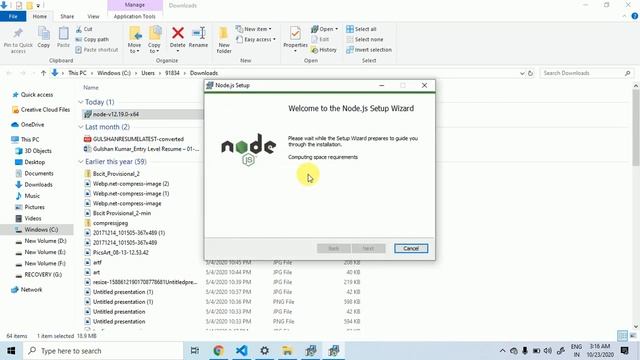
Task: Collapse the Earlier this year (59) group
Action: (80, 162)
